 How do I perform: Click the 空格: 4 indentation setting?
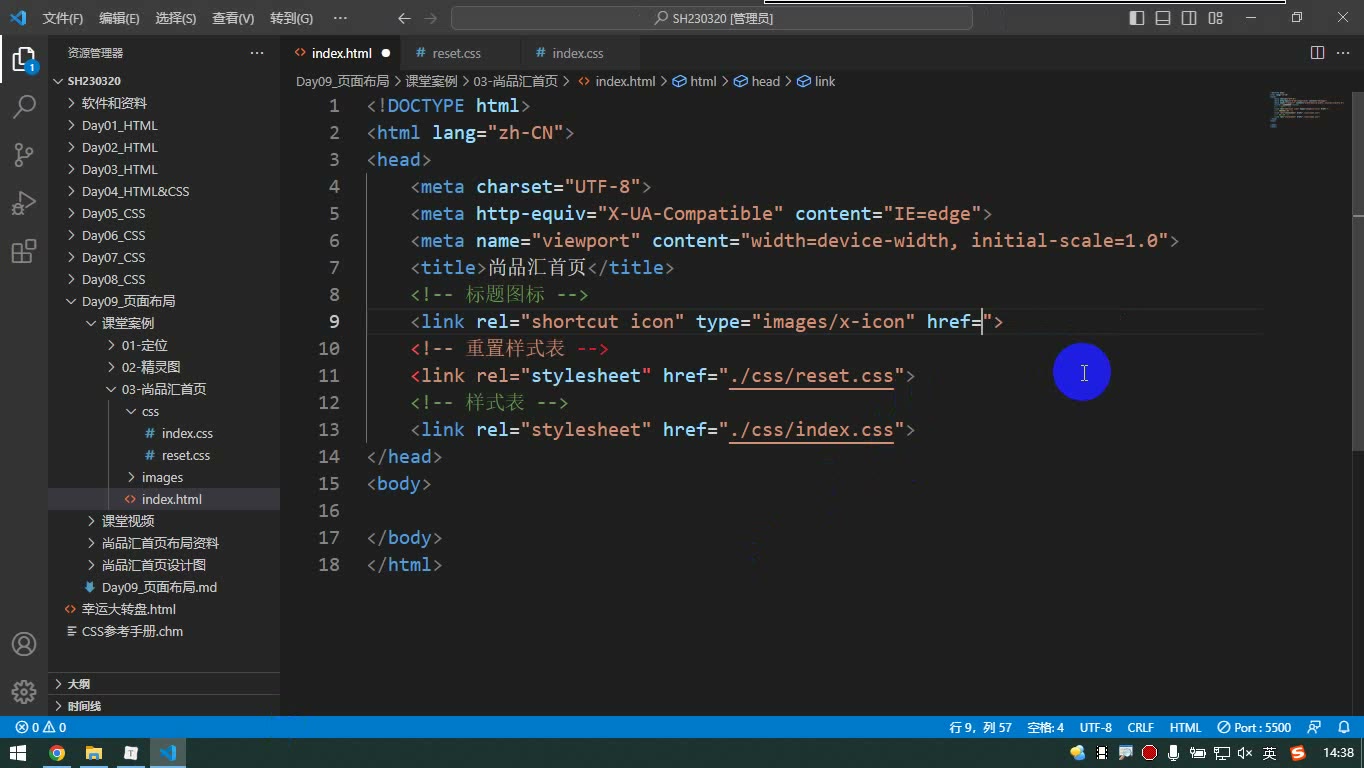tap(1046, 728)
